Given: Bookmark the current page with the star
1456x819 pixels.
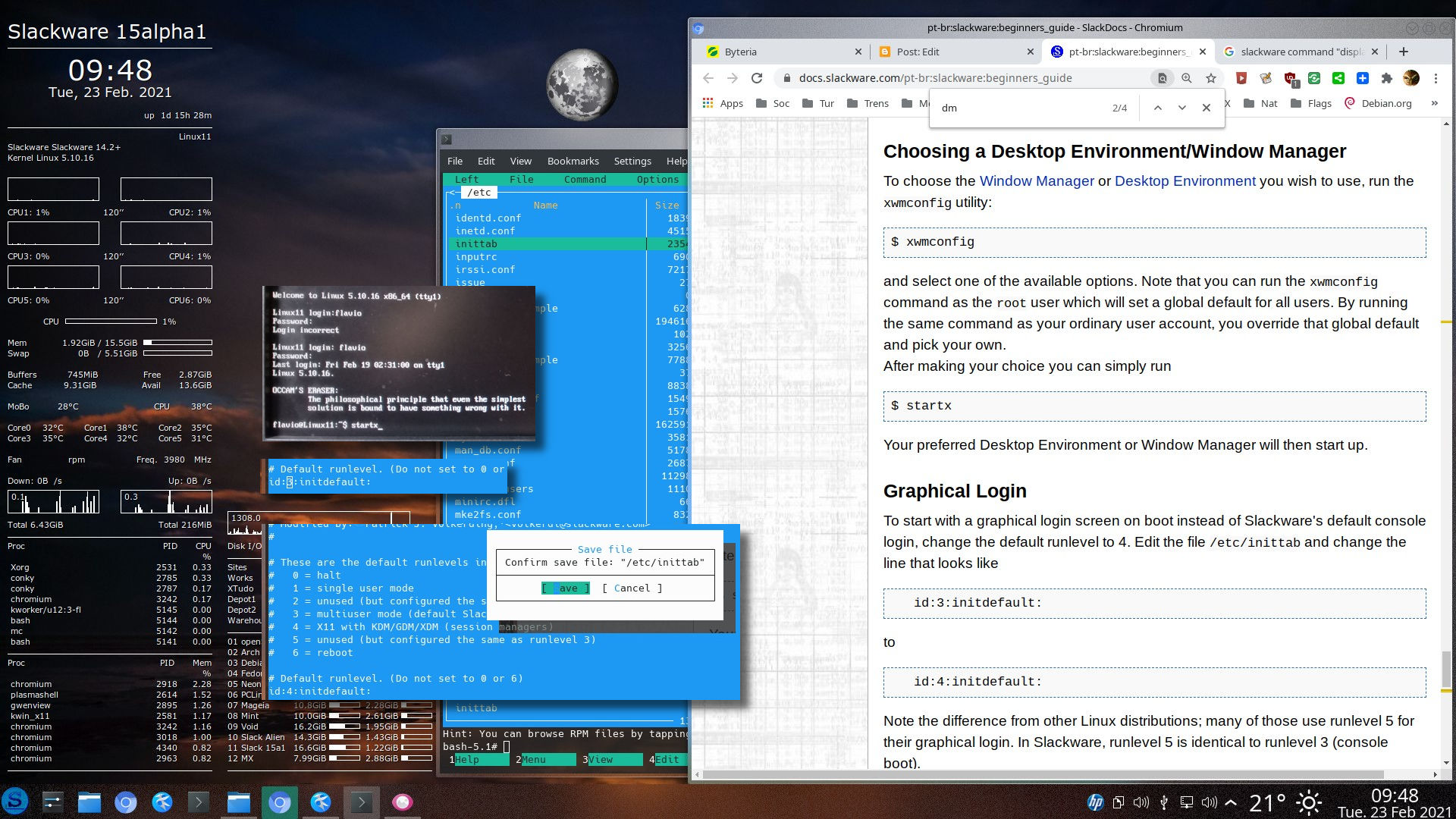Looking at the screenshot, I should (1210, 78).
